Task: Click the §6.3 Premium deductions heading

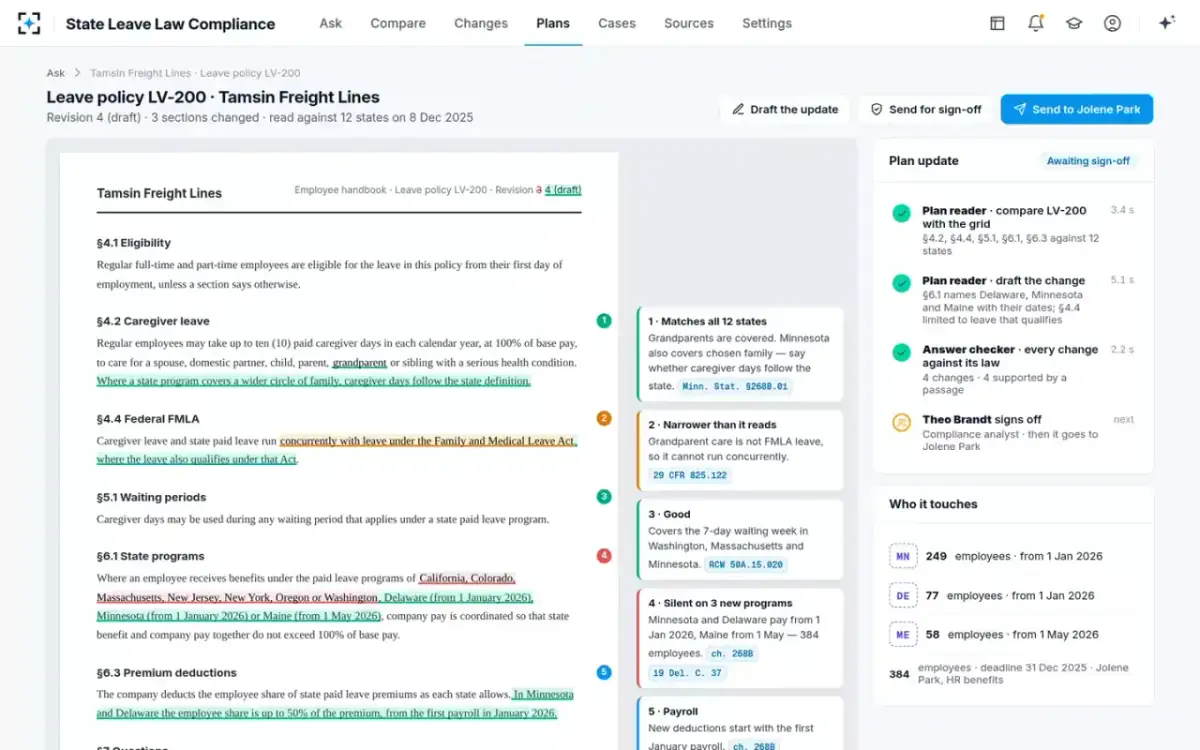Action: coord(166,672)
